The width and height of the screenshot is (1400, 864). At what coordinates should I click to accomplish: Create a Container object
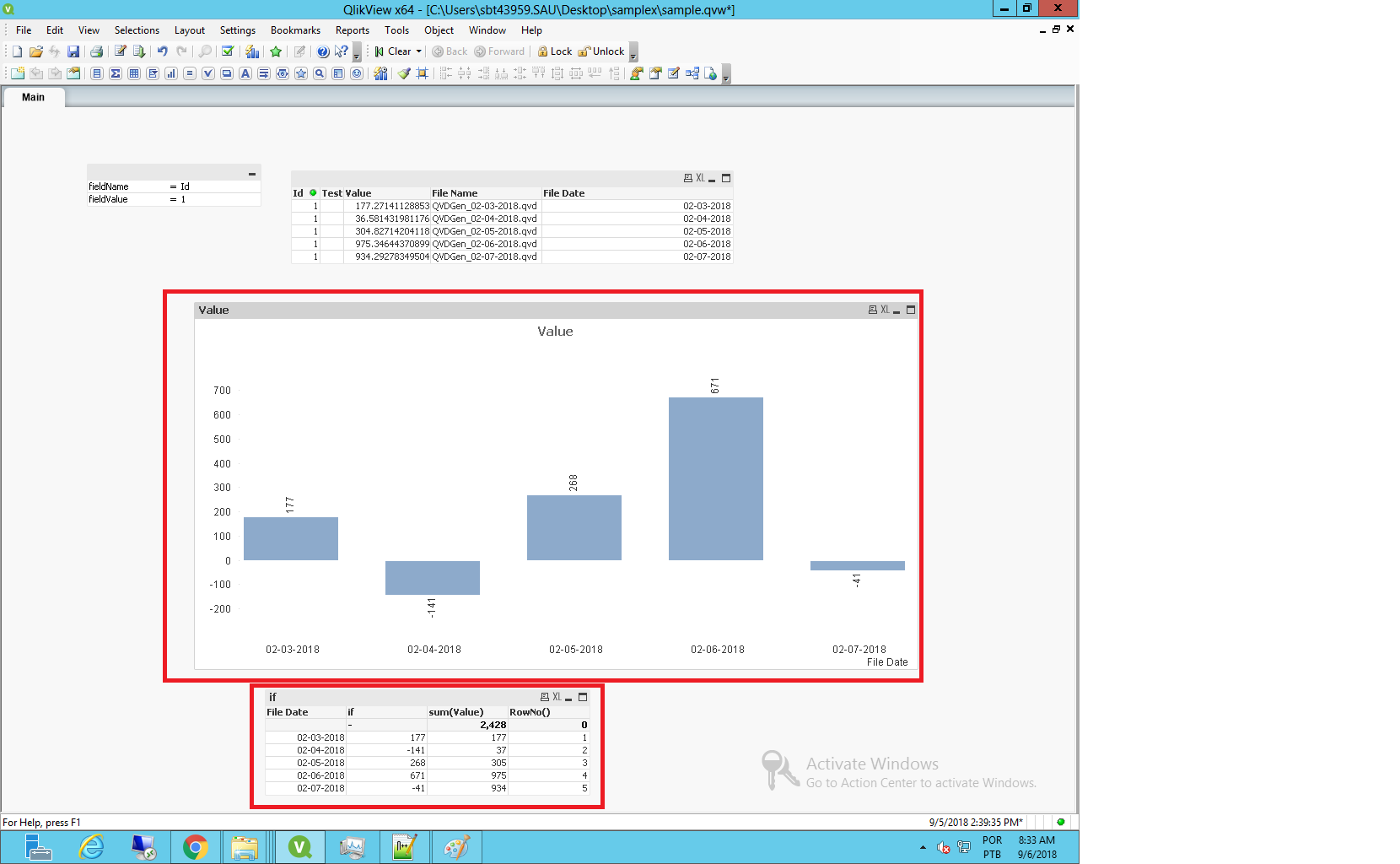point(338,73)
